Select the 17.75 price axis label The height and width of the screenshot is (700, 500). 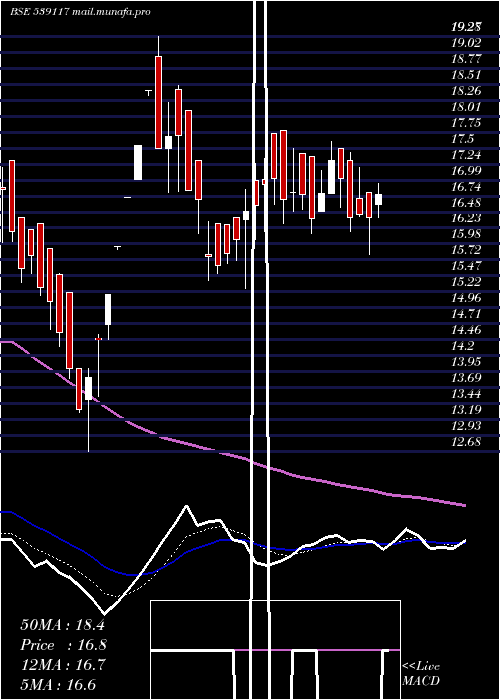tap(466, 123)
